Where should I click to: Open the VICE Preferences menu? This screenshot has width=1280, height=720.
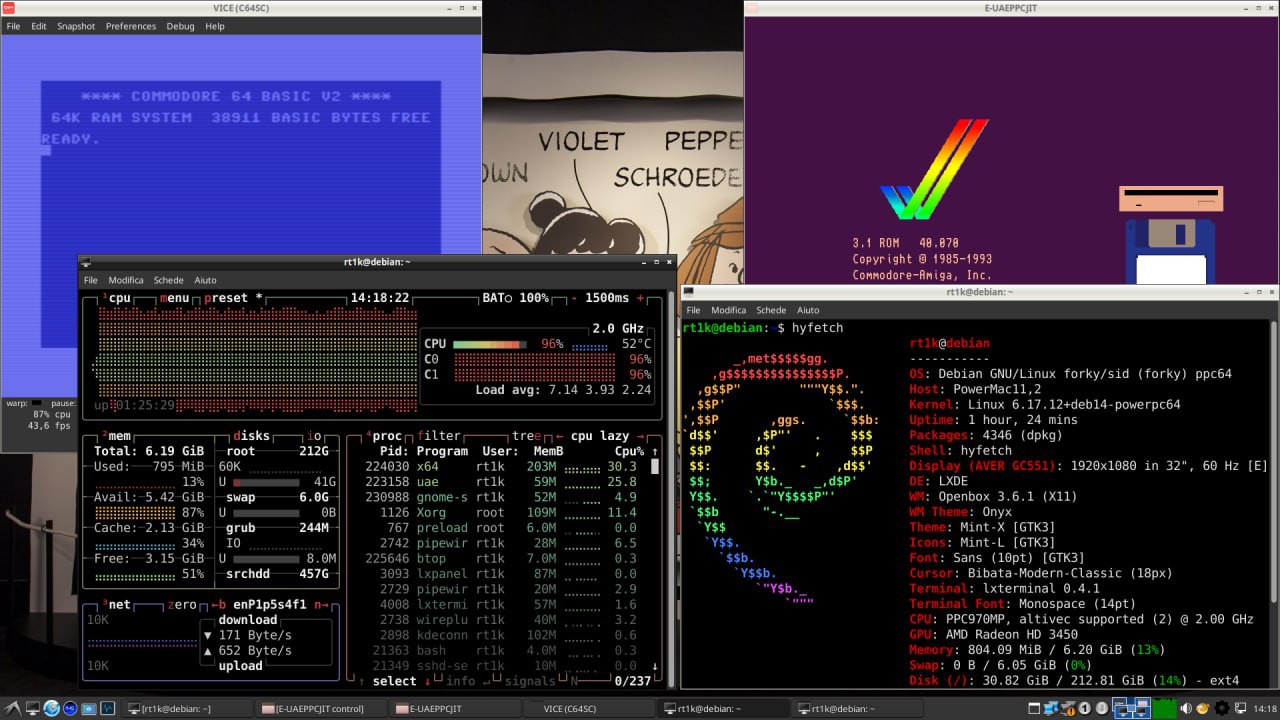point(131,26)
